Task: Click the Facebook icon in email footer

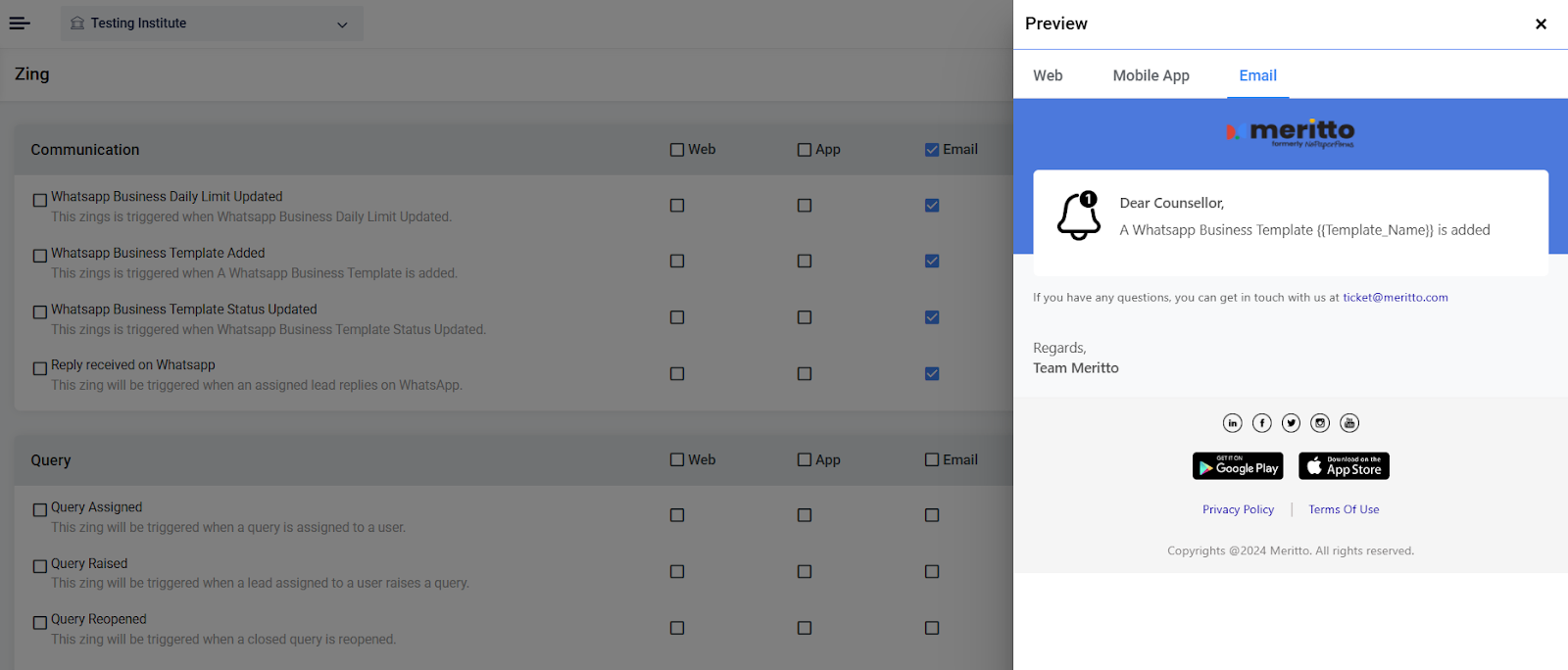Action: tap(1261, 423)
